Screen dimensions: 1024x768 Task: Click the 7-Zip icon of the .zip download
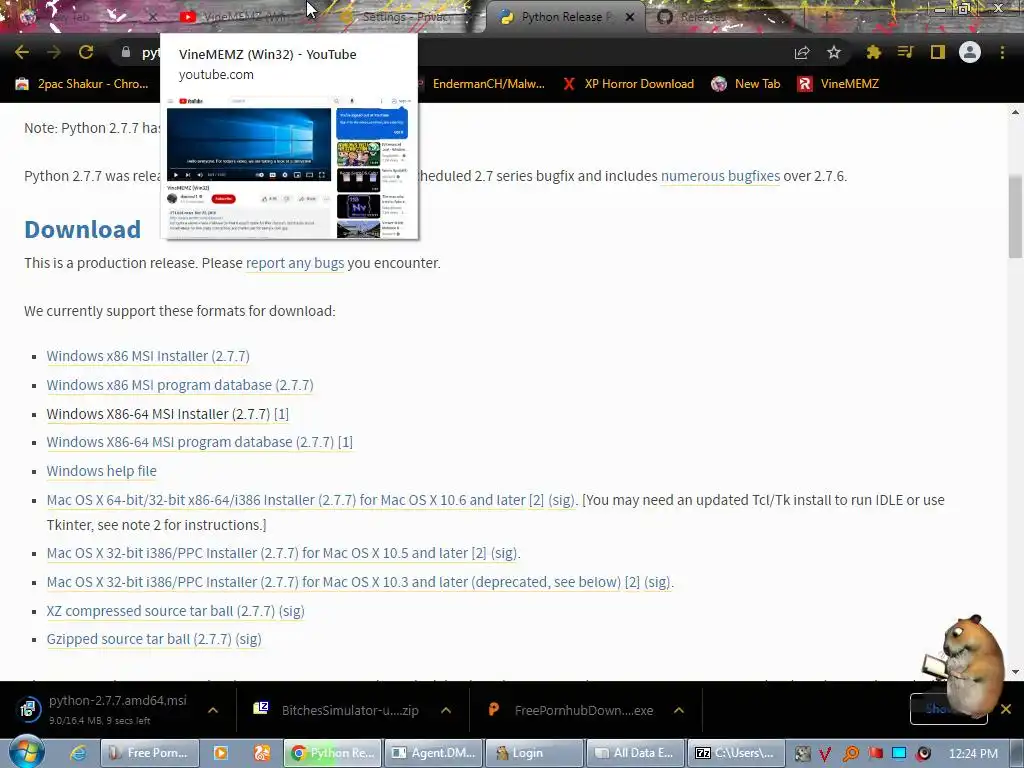coord(261,709)
